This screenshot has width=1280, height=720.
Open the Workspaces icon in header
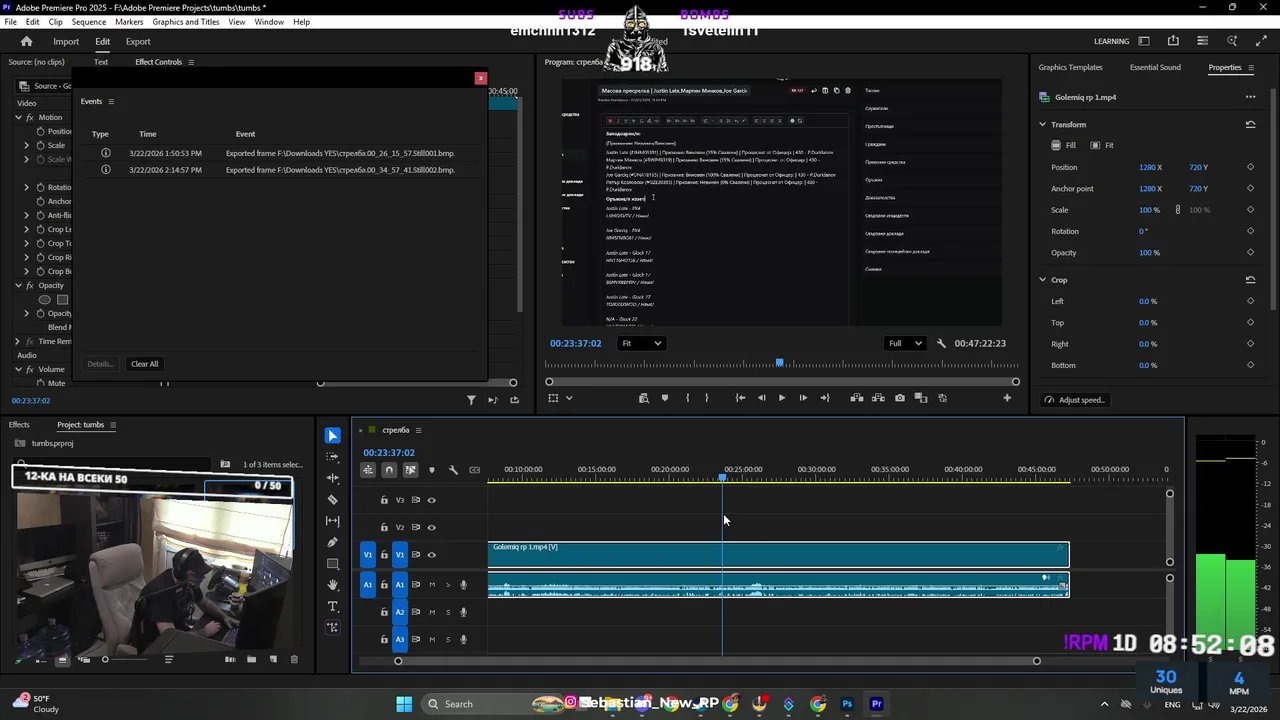pyautogui.click(x=1144, y=41)
